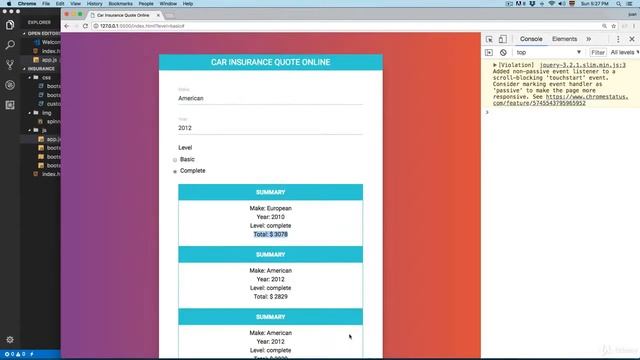640x360 pixels.
Task: Open the Welcome entry in Open Editors
Action: (51, 42)
